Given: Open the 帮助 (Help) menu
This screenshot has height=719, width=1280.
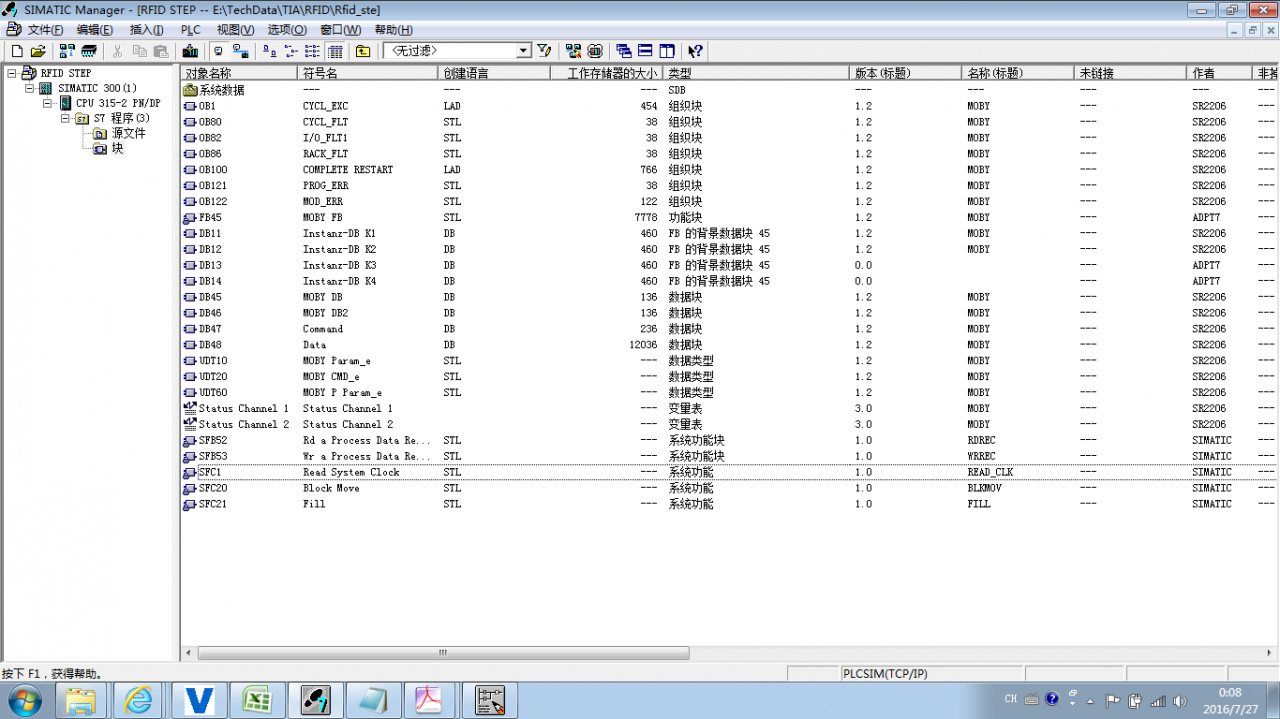Looking at the screenshot, I should point(393,30).
